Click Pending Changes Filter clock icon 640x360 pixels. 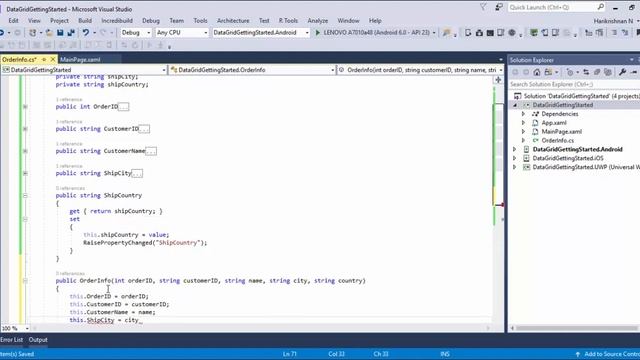(570, 72)
